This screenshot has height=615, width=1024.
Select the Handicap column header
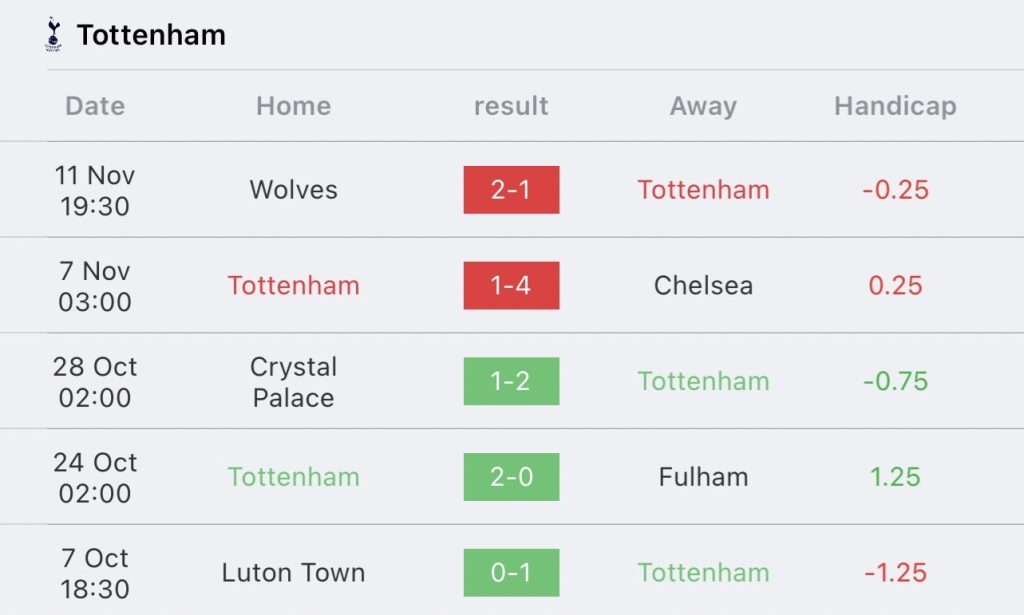pos(895,106)
